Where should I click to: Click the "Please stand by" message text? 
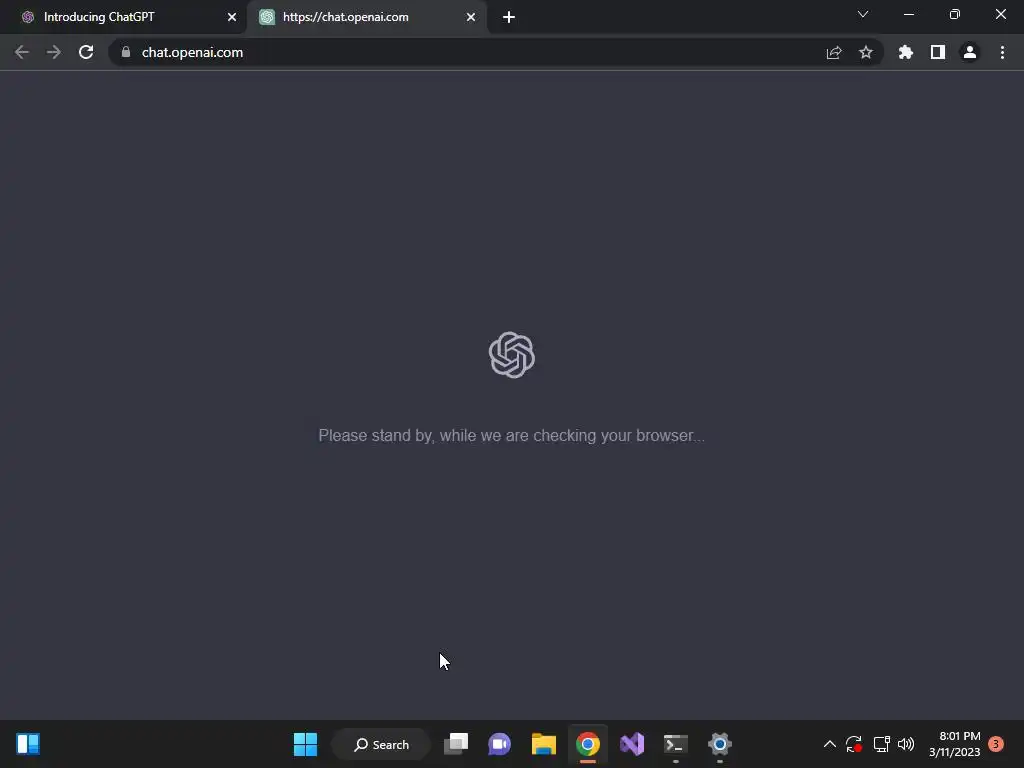(511, 436)
